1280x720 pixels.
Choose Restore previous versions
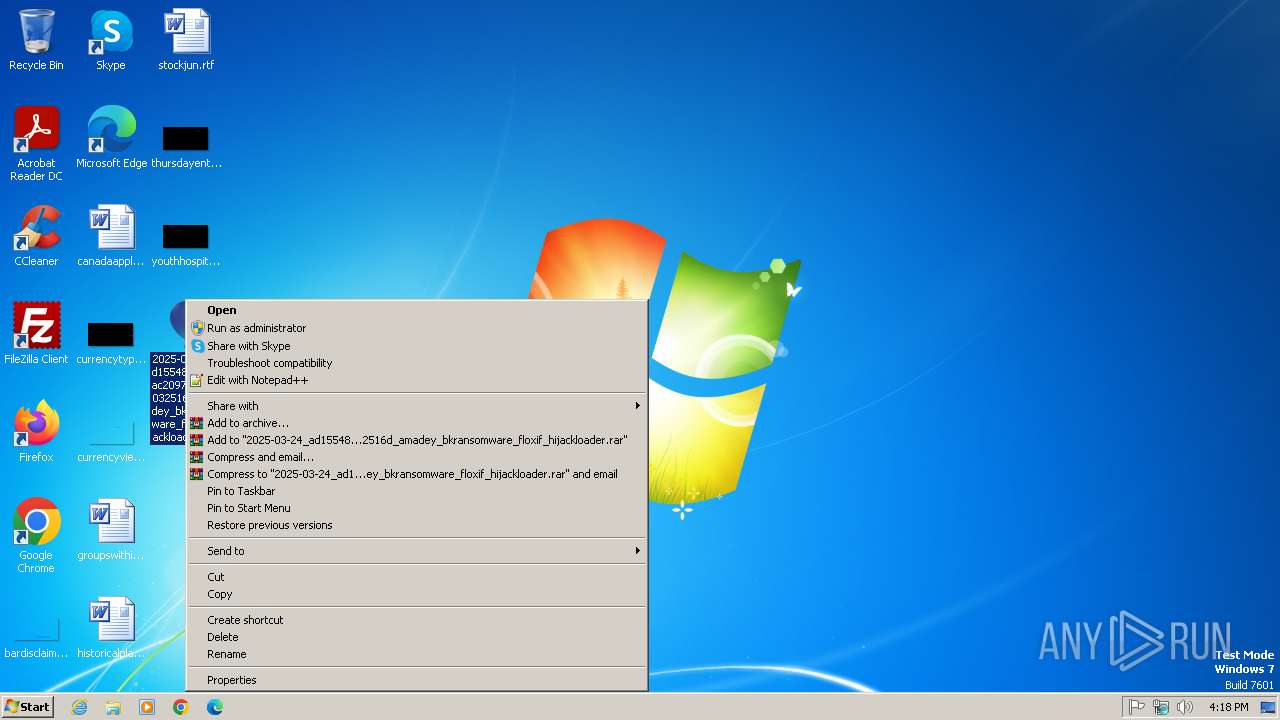[x=418, y=525]
